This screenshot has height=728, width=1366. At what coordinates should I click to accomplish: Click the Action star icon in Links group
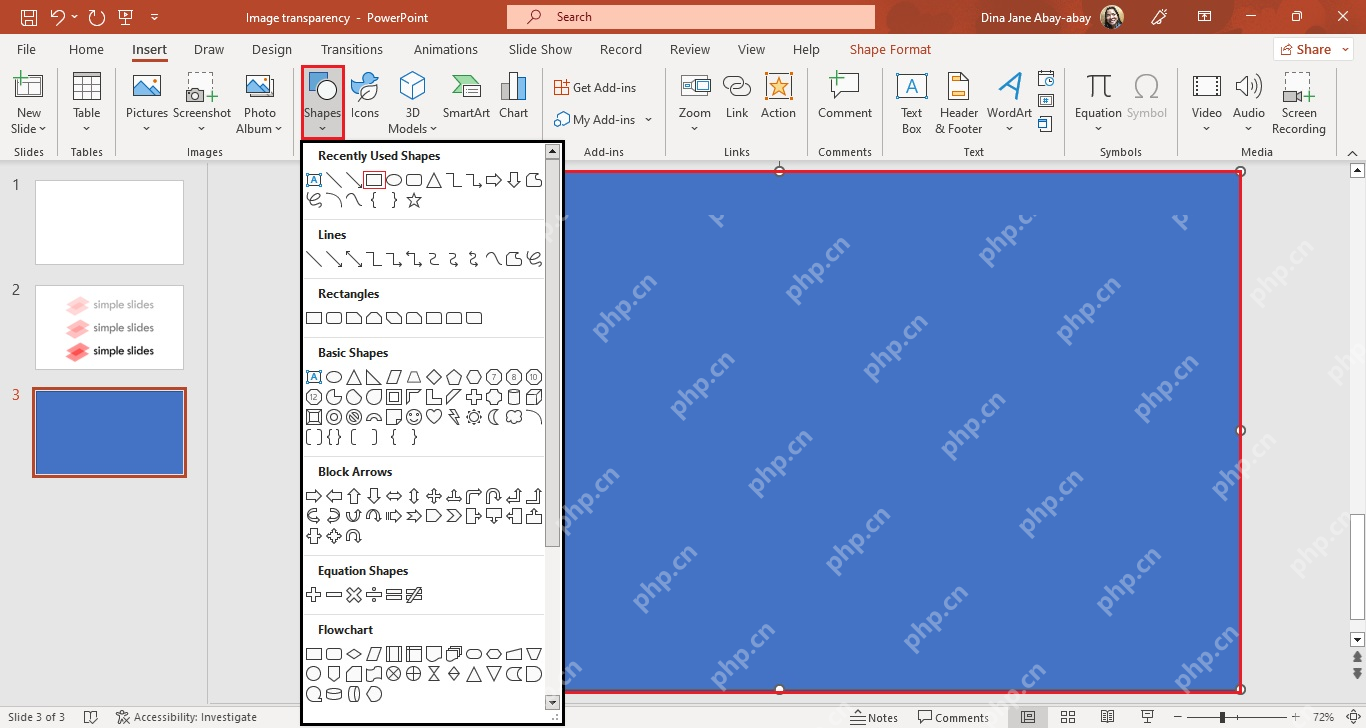coord(778,97)
